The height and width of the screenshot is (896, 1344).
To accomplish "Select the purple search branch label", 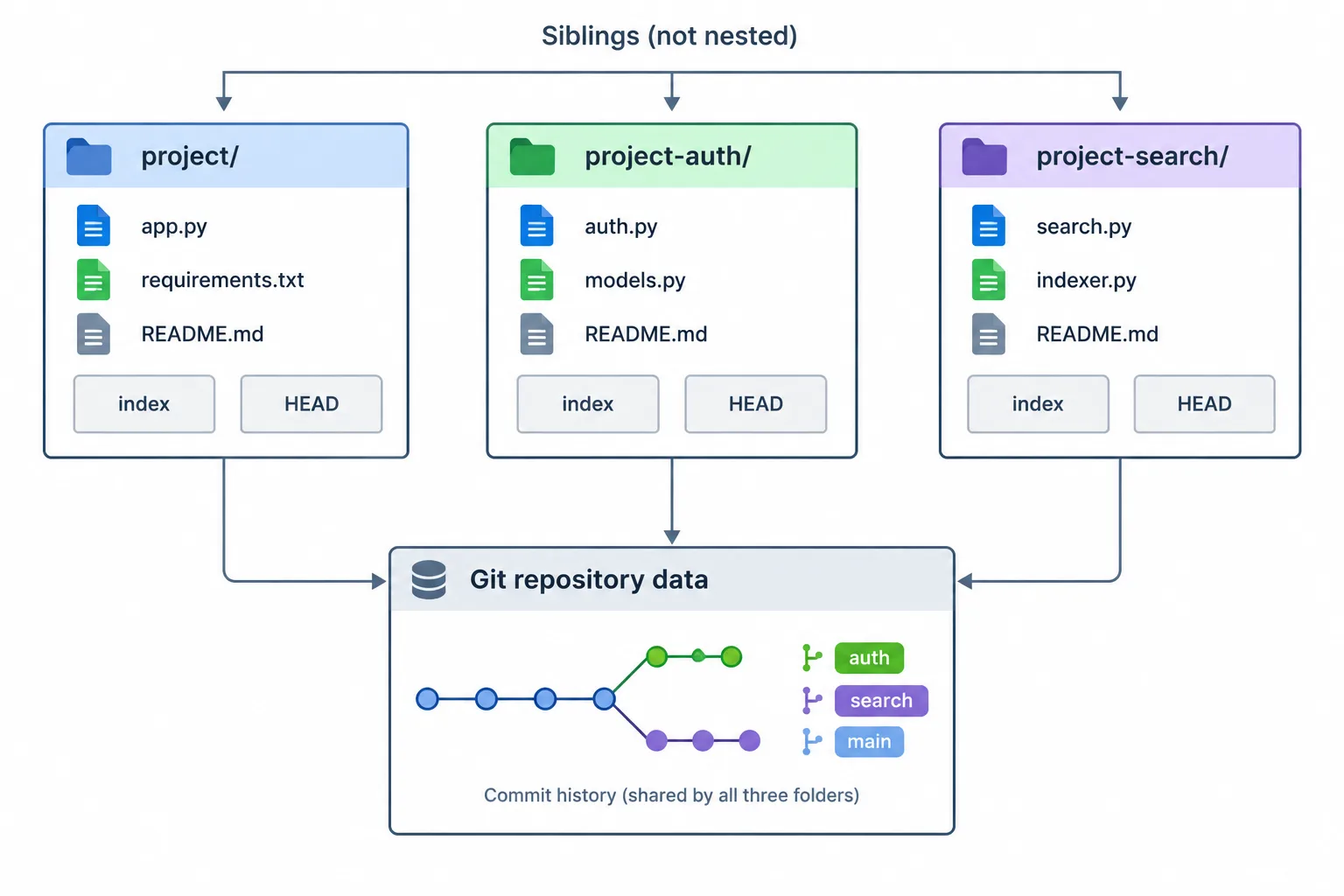I will point(881,701).
